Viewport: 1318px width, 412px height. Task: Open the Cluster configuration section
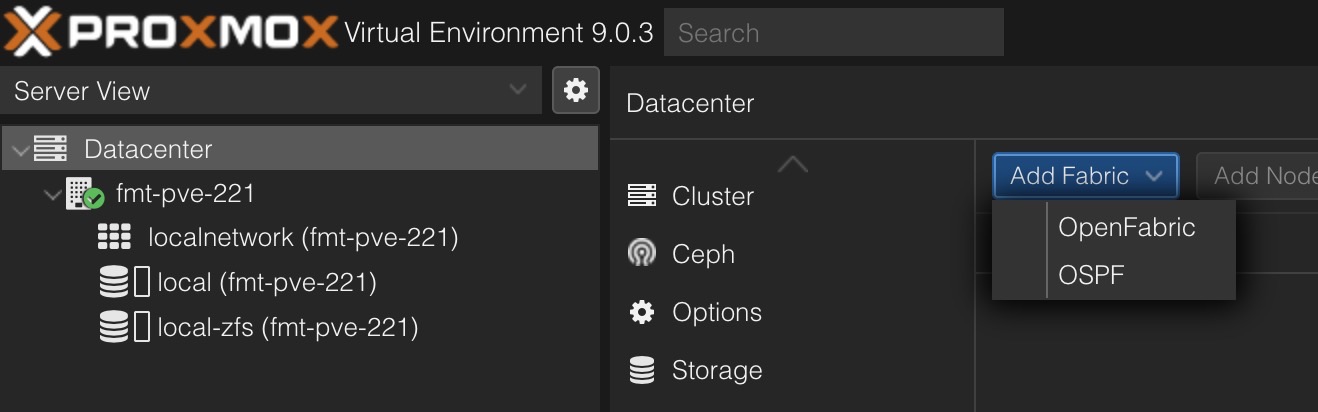[712, 196]
